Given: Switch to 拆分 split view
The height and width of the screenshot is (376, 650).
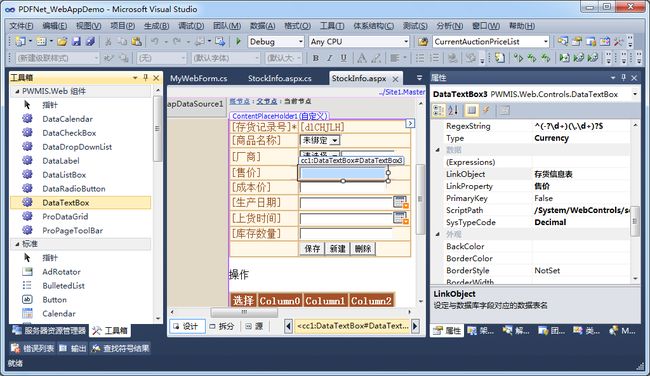Looking at the screenshot, I should 222,326.
